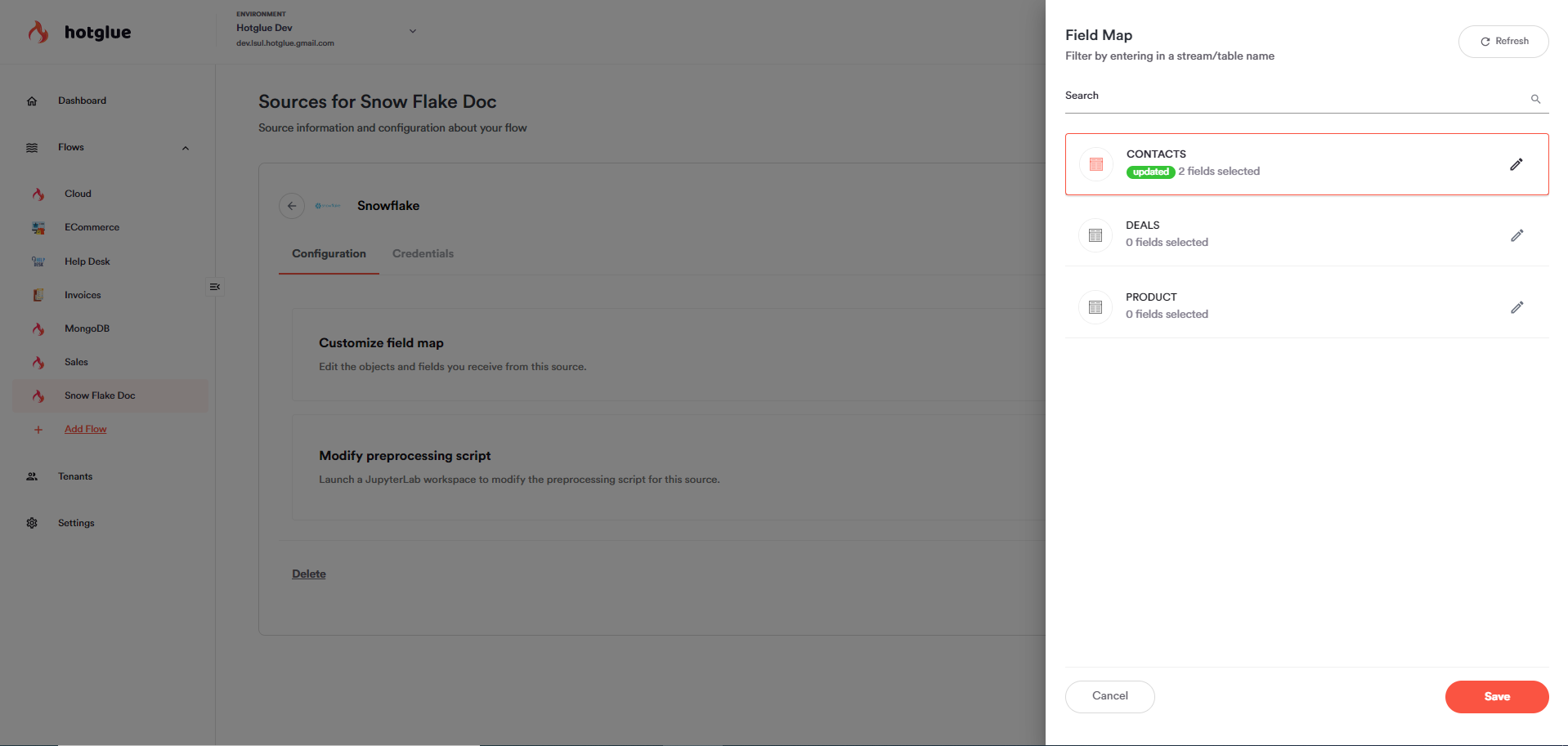Select the MongoDB flow icon
The image size is (1568, 746).
(38, 328)
